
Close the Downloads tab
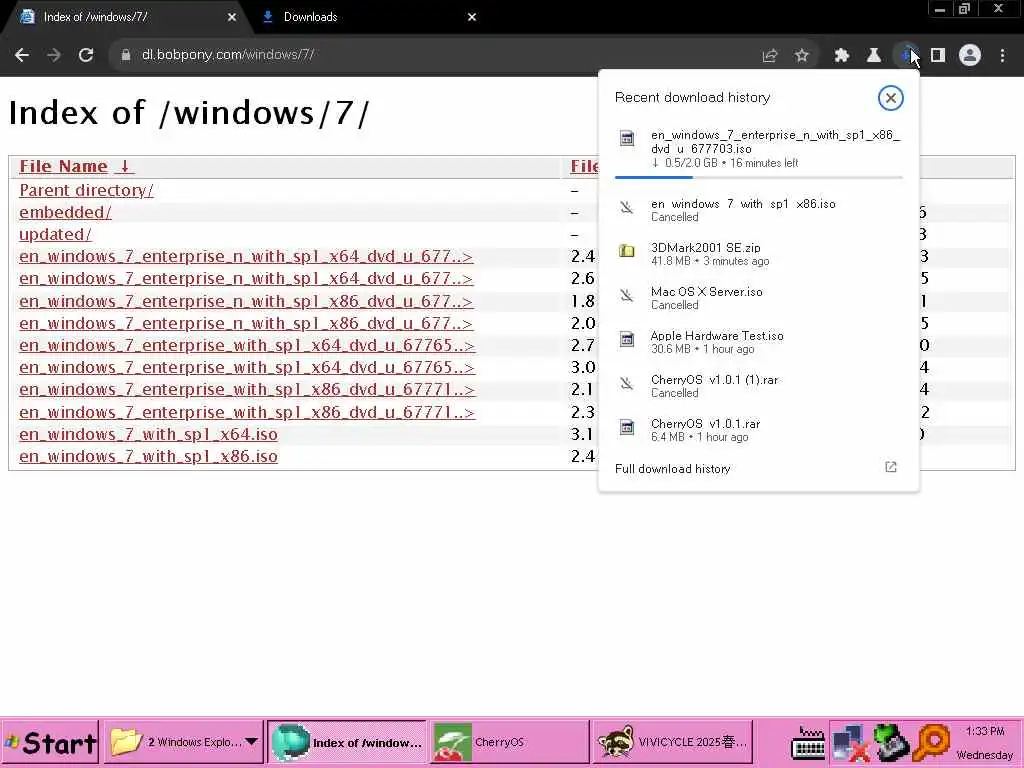pyautogui.click(x=472, y=18)
